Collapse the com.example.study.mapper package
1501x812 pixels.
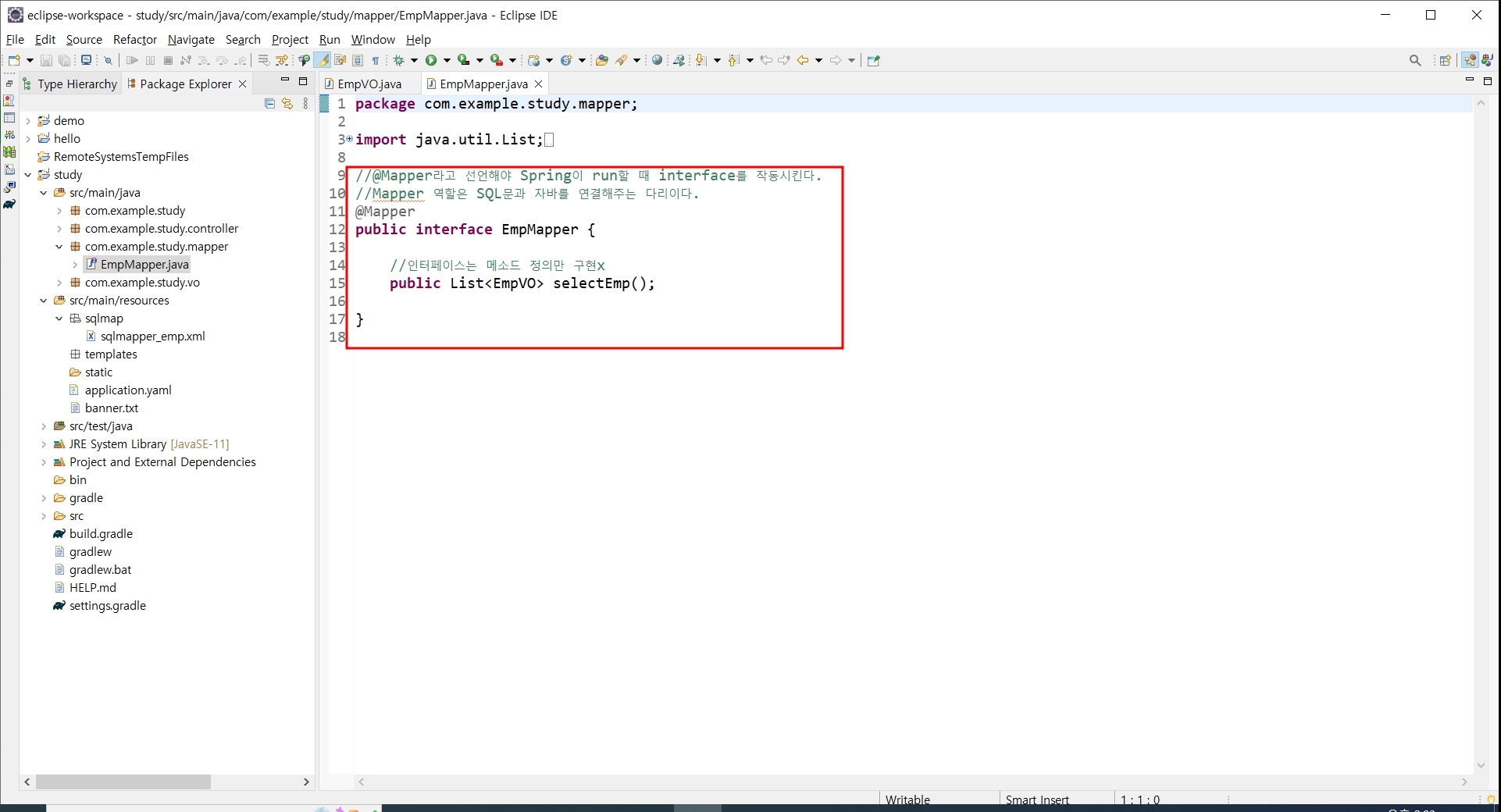(59, 247)
